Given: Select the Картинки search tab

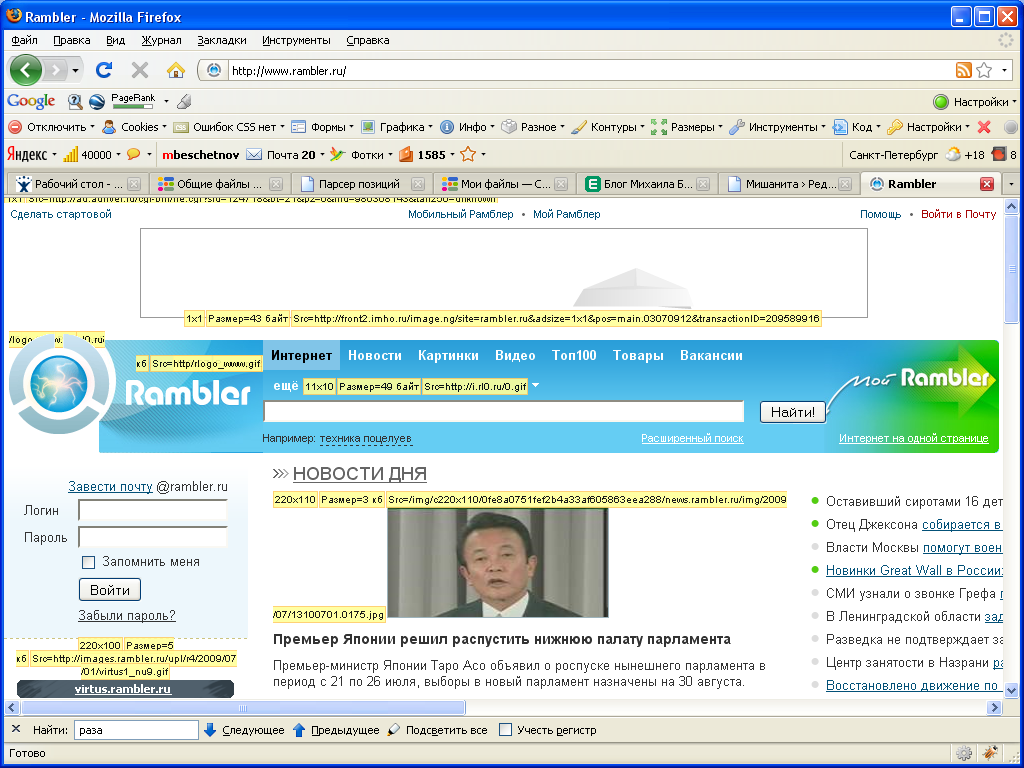Looking at the screenshot, I should pos(448,355).
